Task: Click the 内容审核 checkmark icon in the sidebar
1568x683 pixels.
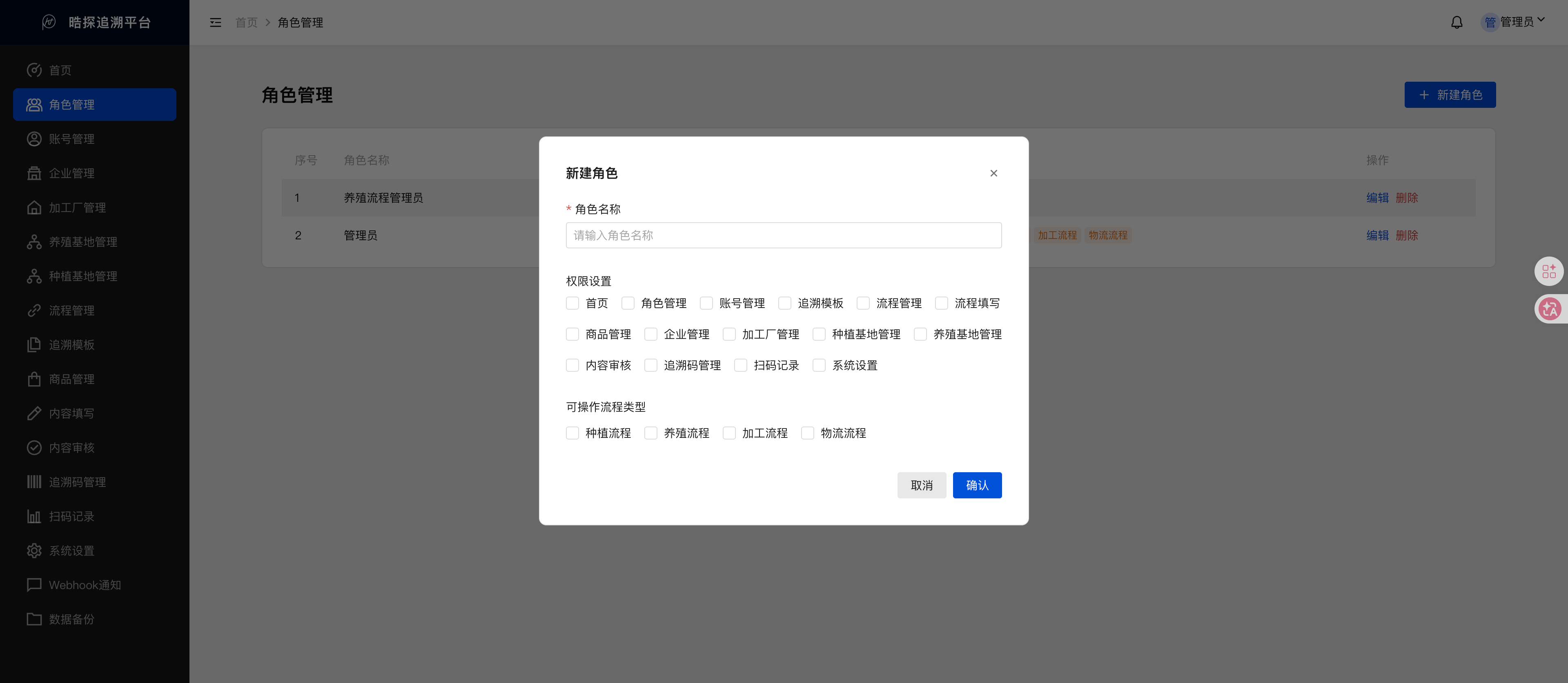Action: click(34, 448)
